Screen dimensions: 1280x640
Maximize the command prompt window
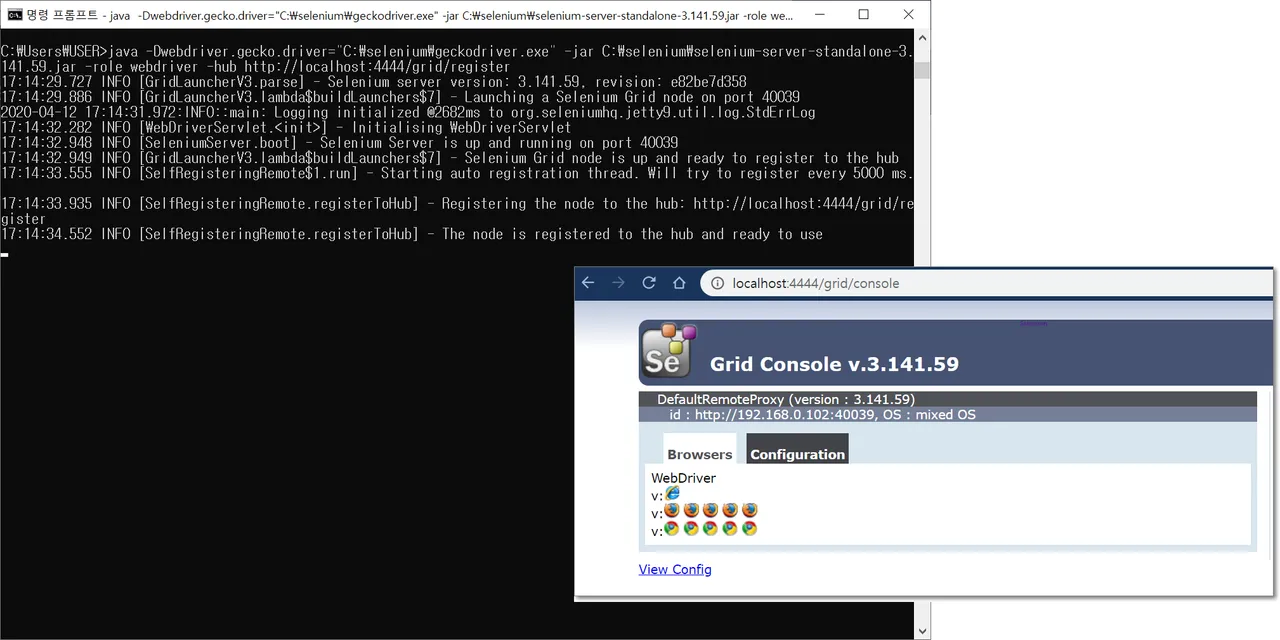point(864,15)
